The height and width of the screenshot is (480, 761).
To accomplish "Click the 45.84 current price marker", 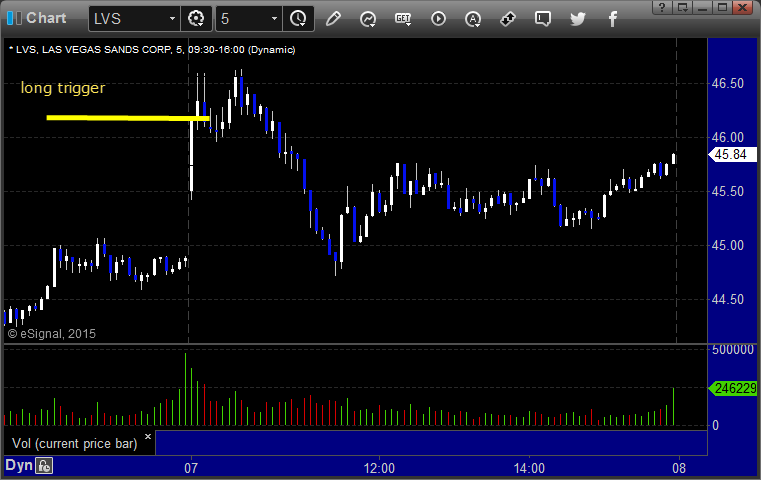I will (x=732, y=155).
